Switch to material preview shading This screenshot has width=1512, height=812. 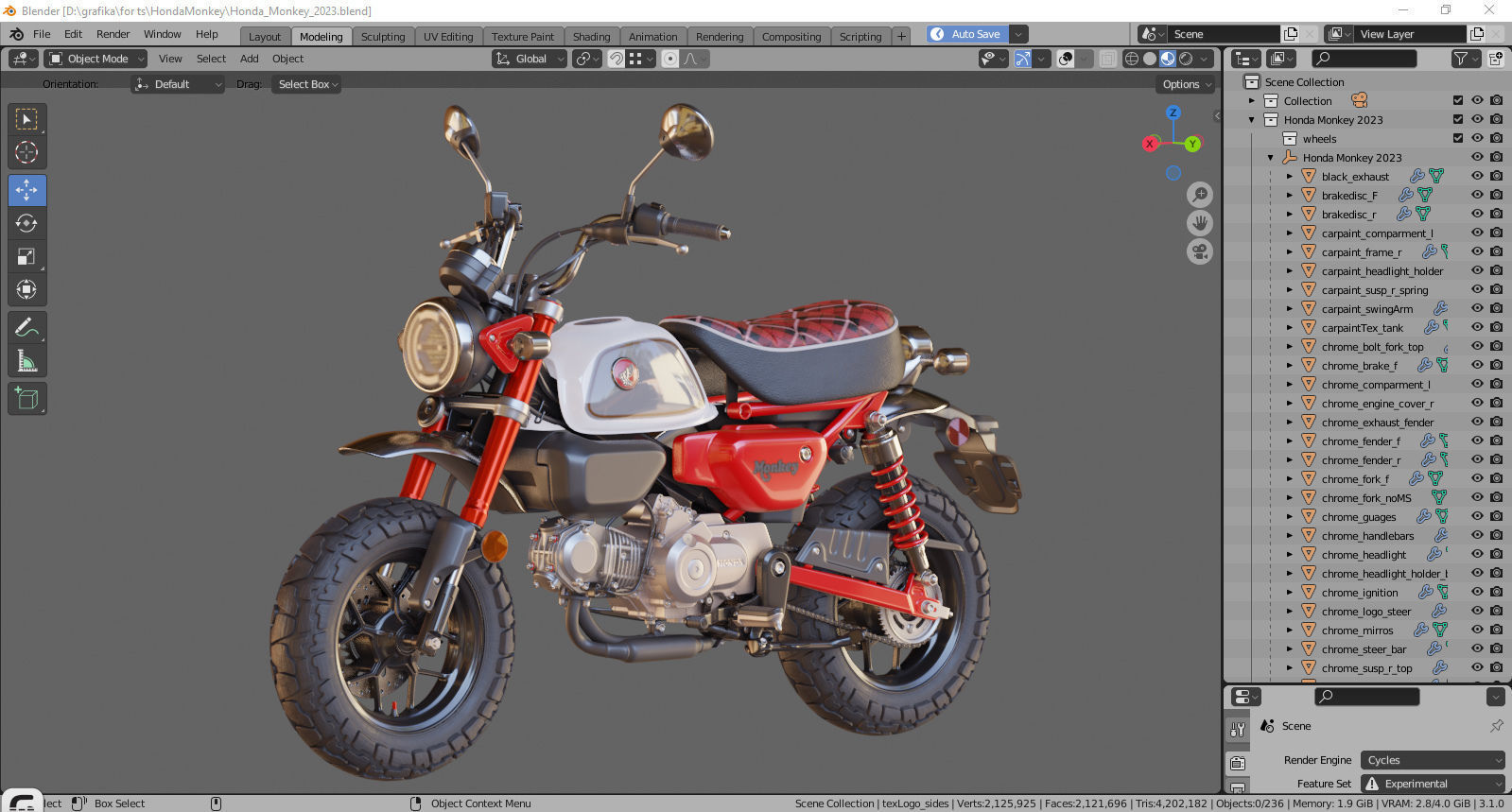pyautogui.click(x=1168, y=59)
